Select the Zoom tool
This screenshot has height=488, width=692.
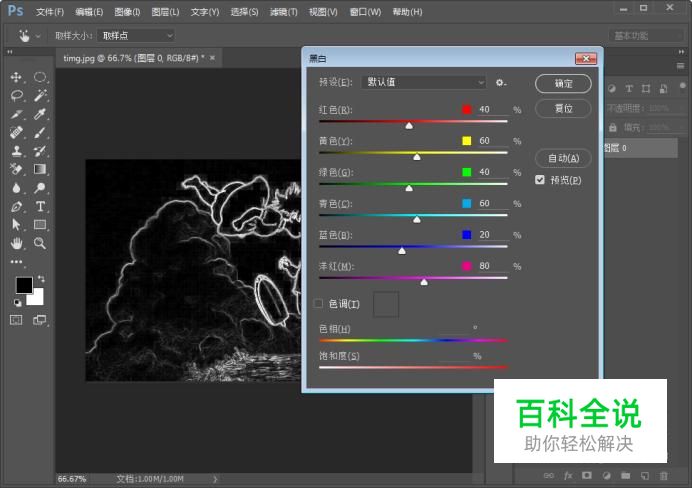click(40, 243)
